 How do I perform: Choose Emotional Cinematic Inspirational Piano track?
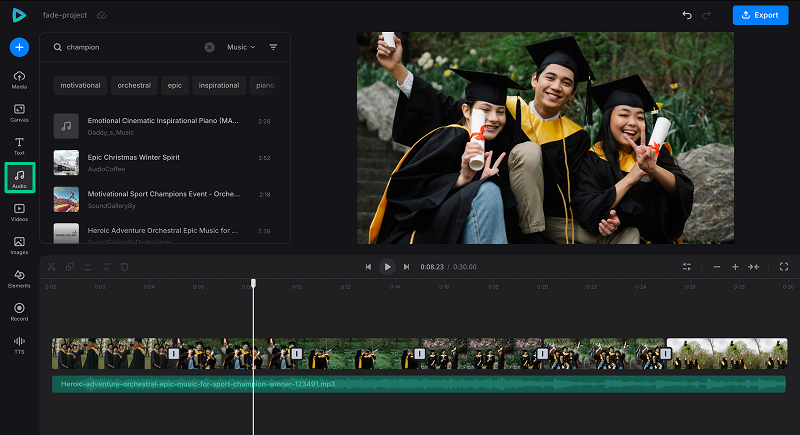coord(163,126)
